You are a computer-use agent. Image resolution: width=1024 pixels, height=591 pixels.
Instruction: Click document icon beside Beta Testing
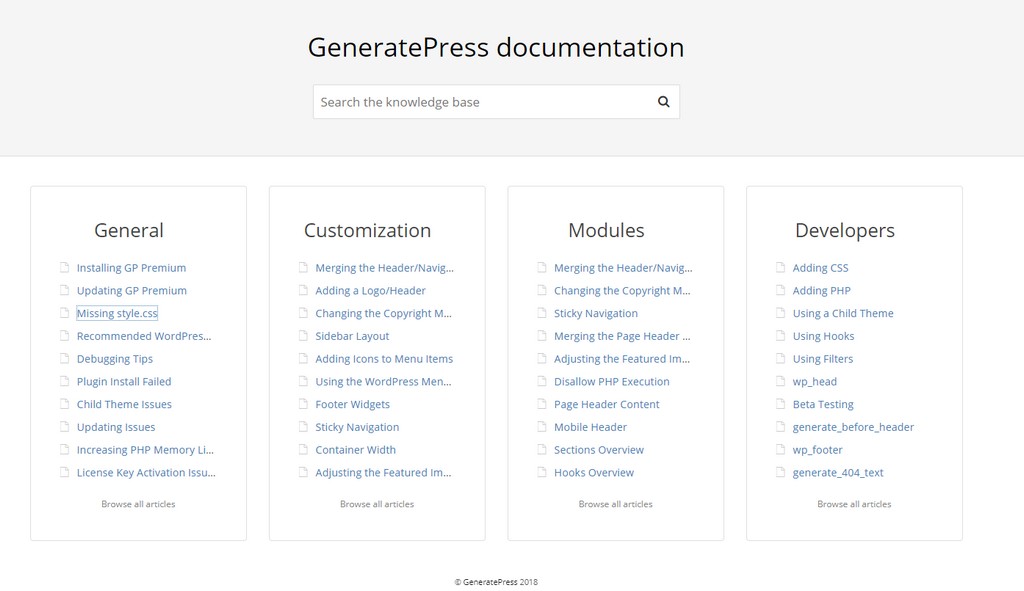tap(780, 404)
